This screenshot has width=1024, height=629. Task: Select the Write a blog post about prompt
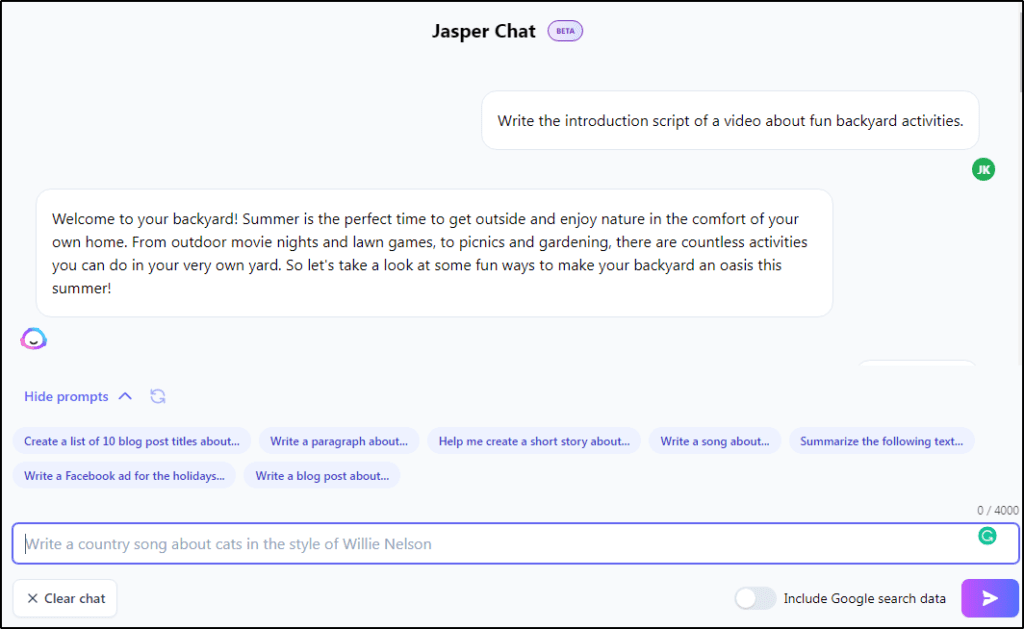(322, 475)
